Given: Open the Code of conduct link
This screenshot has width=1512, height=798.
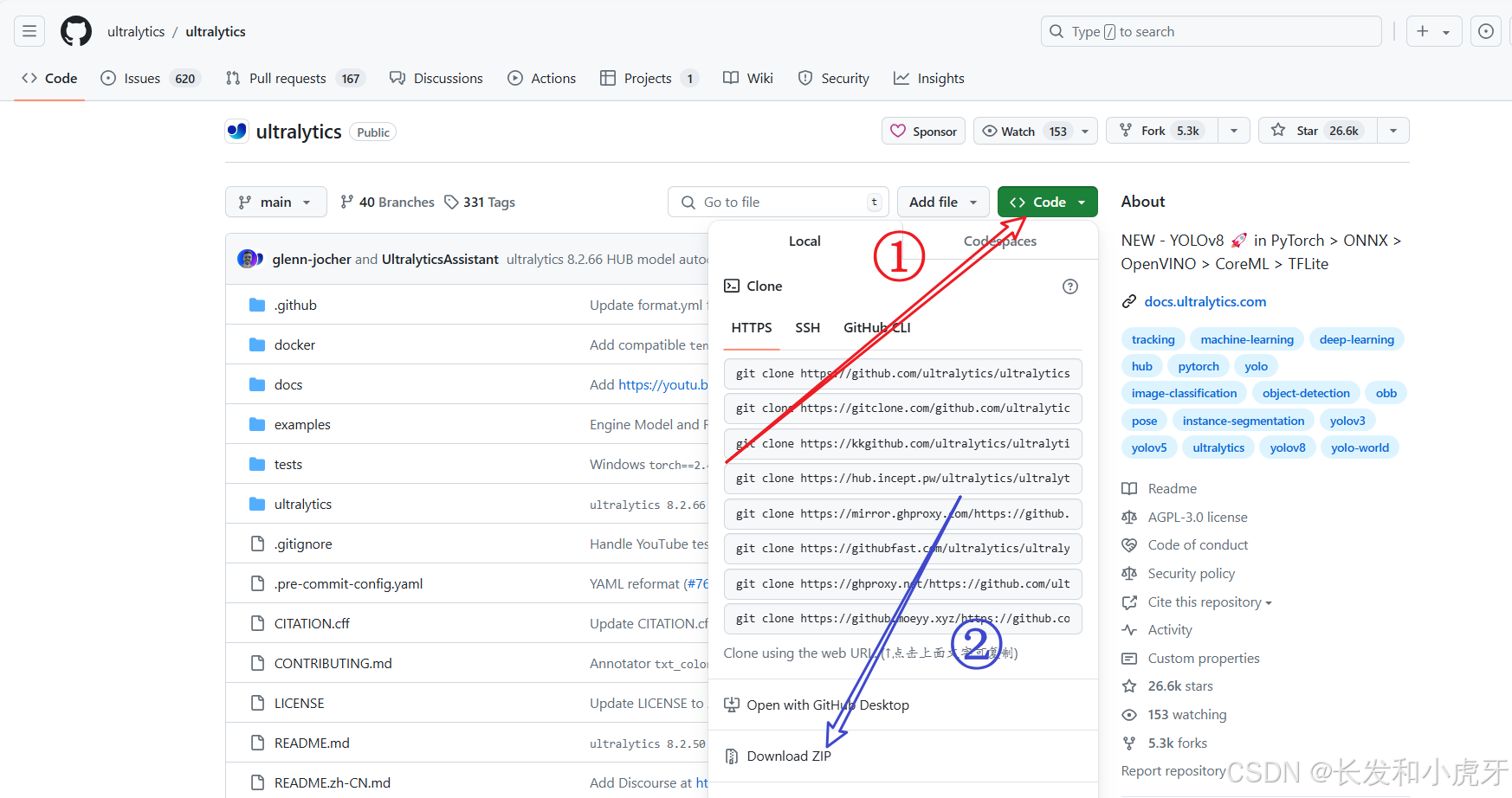Looking at the screenshot, I should (1186, 544).
